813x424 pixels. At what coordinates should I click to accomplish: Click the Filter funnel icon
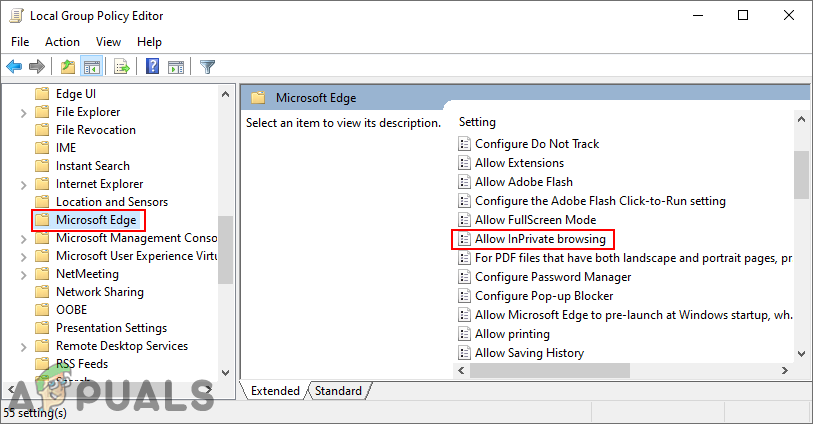click(x=207, y=67)
